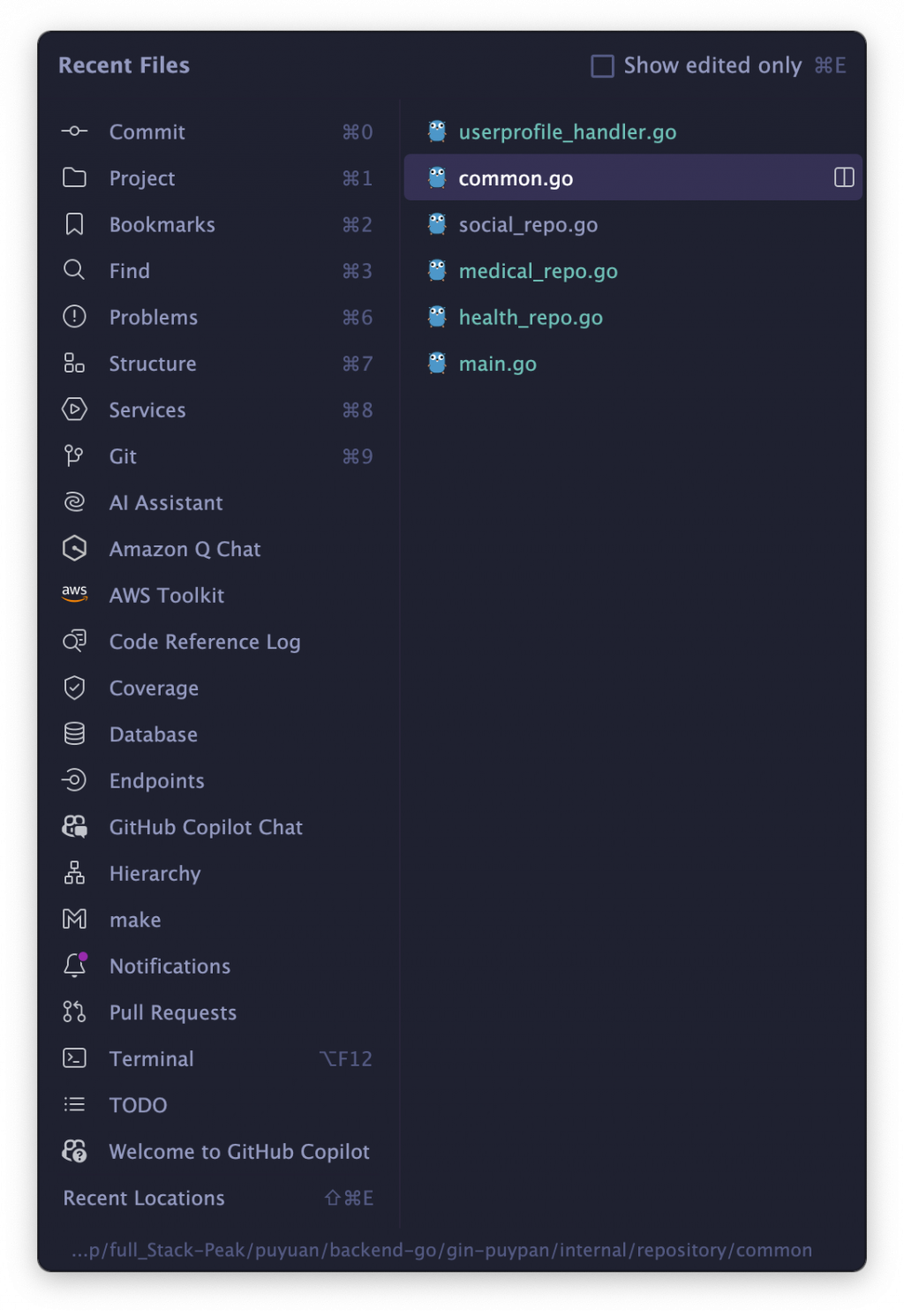This screenshot has height=1316, width=904.
Task: Select the Services menu entry
Action: 147,410
